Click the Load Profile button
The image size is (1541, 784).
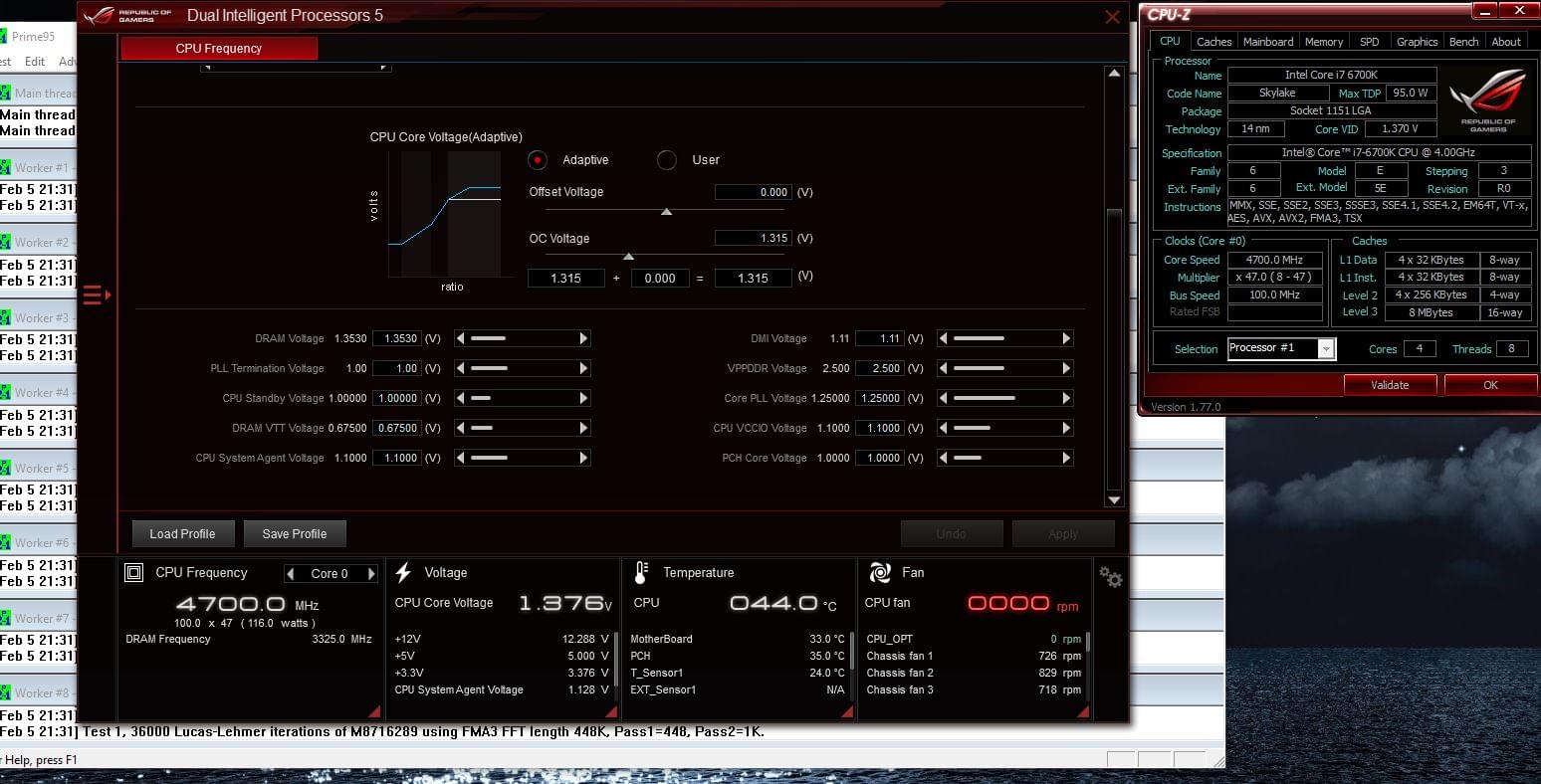click(182, 534)
